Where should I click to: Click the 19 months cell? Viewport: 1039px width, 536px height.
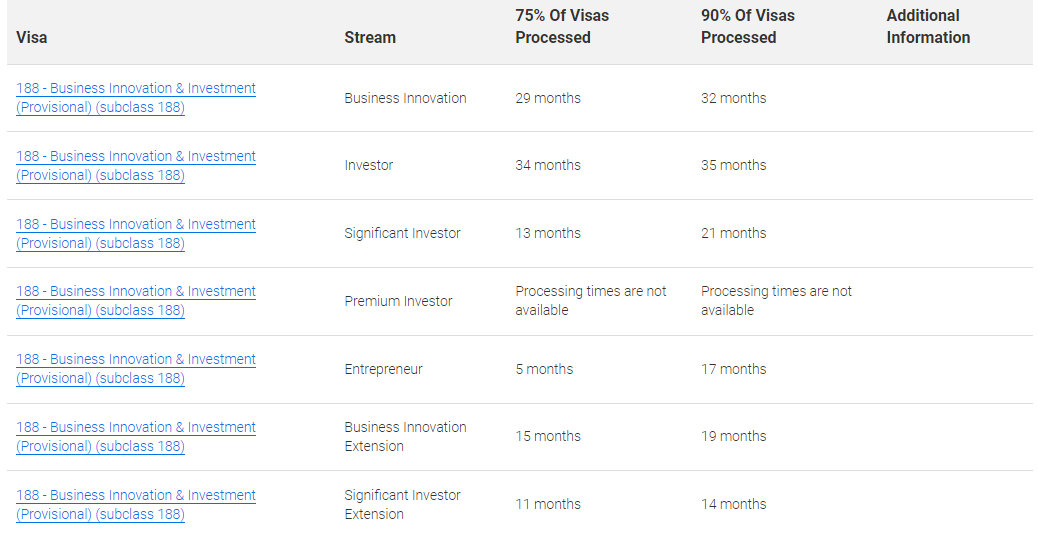[x=734, y=436]
